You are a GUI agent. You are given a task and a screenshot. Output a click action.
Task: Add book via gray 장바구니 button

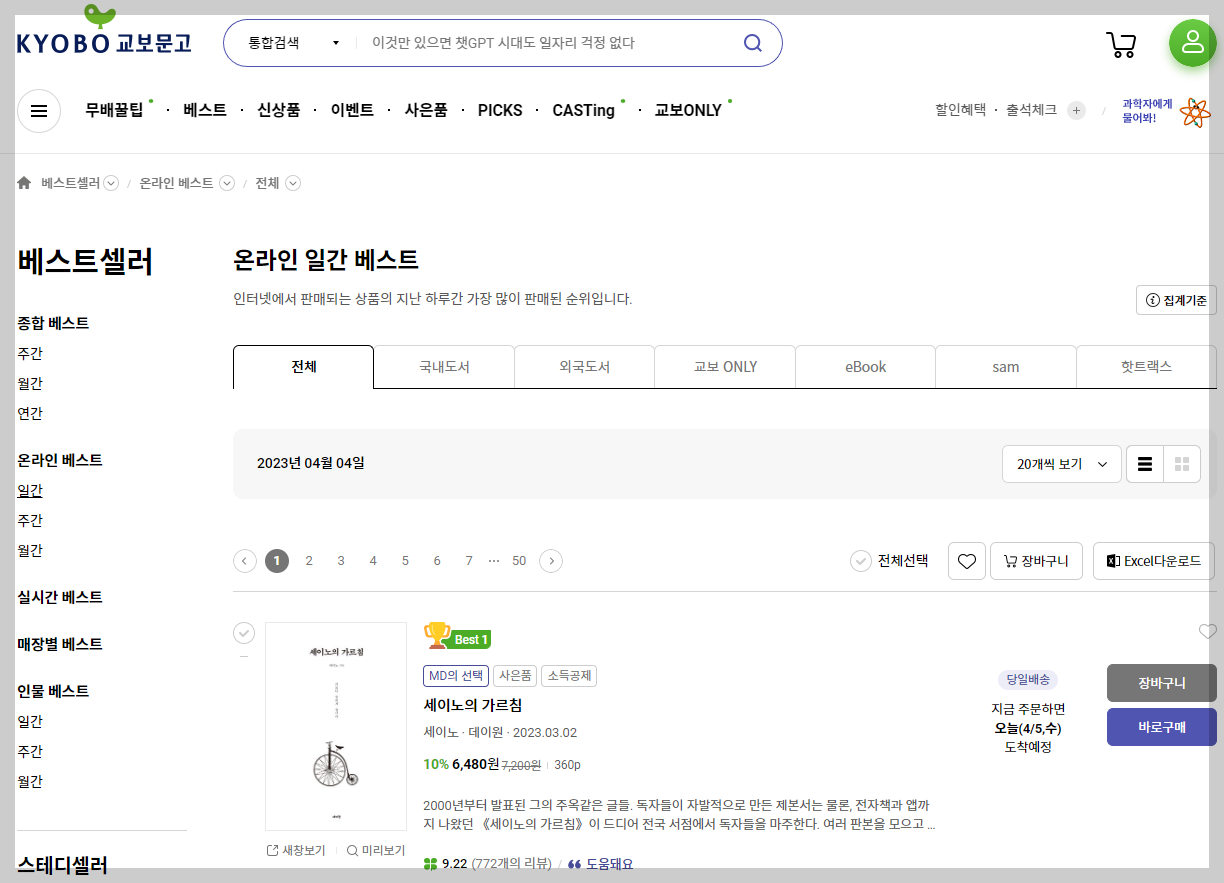[1162, 683]
